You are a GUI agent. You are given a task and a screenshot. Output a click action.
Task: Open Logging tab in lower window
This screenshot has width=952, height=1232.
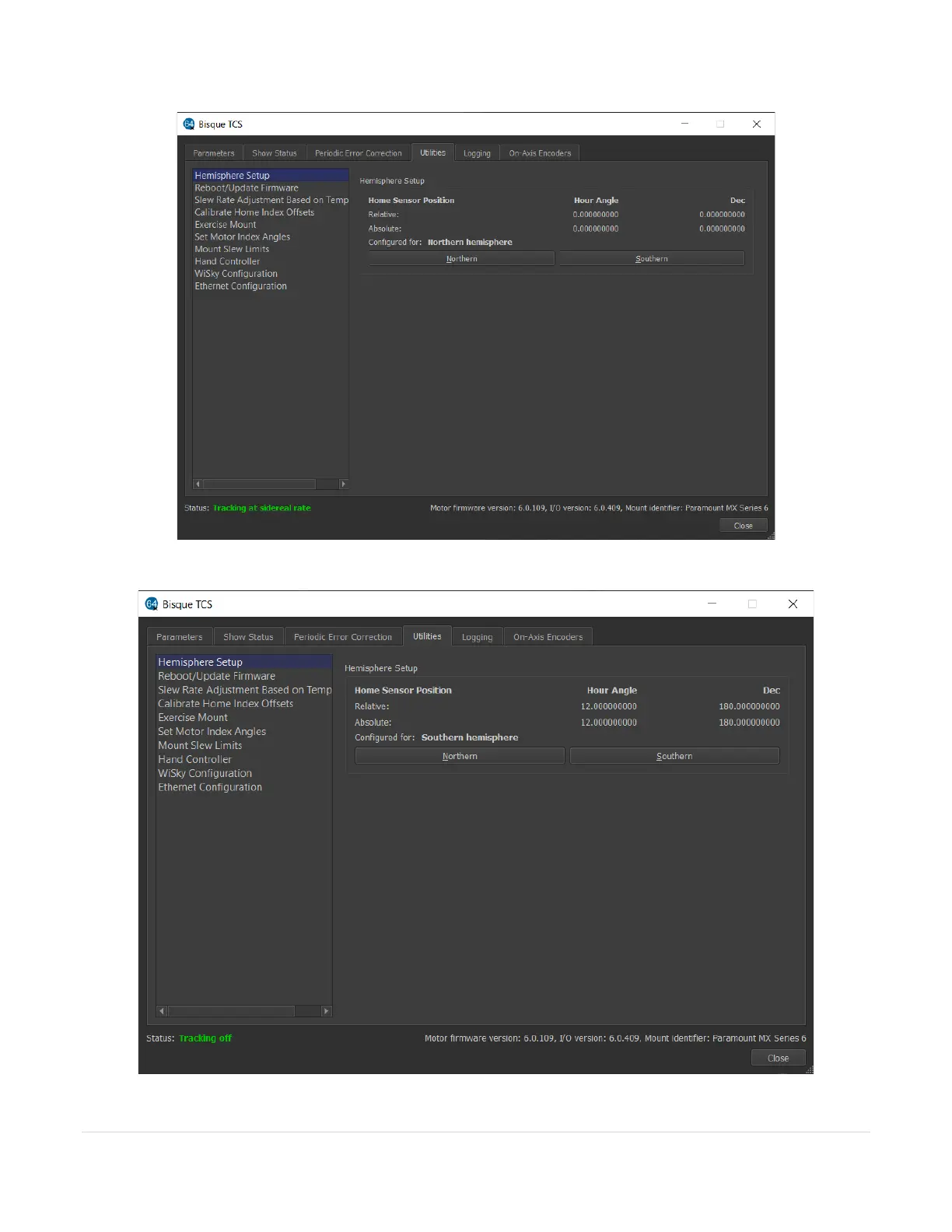coord(477,637)
